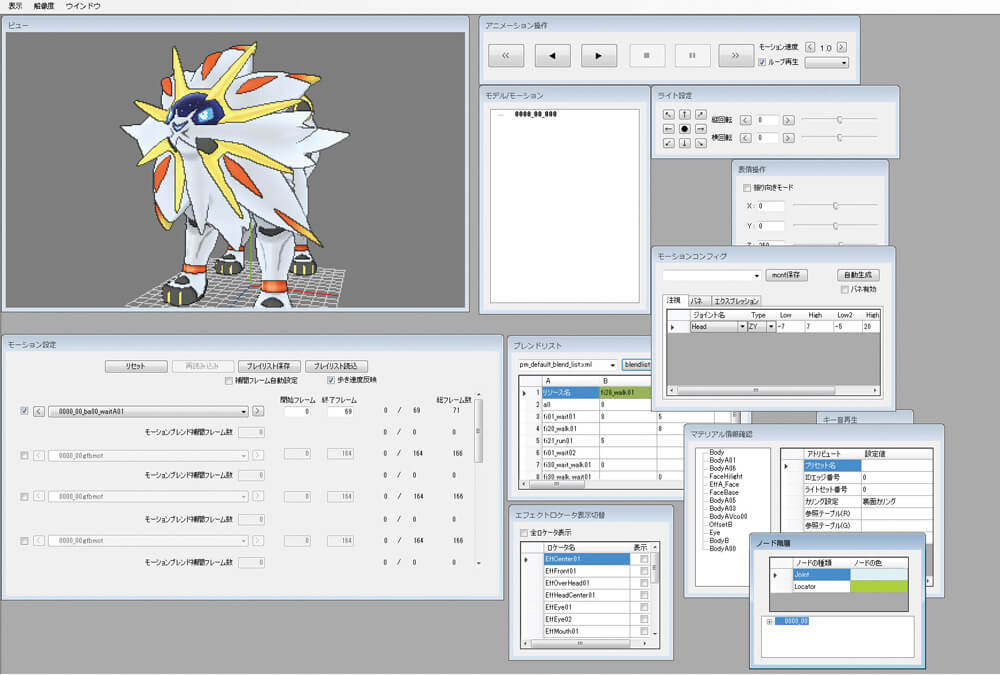Increase 縦回転 light rotation value
Screen dimensions: 1000x675
point(788,120)
